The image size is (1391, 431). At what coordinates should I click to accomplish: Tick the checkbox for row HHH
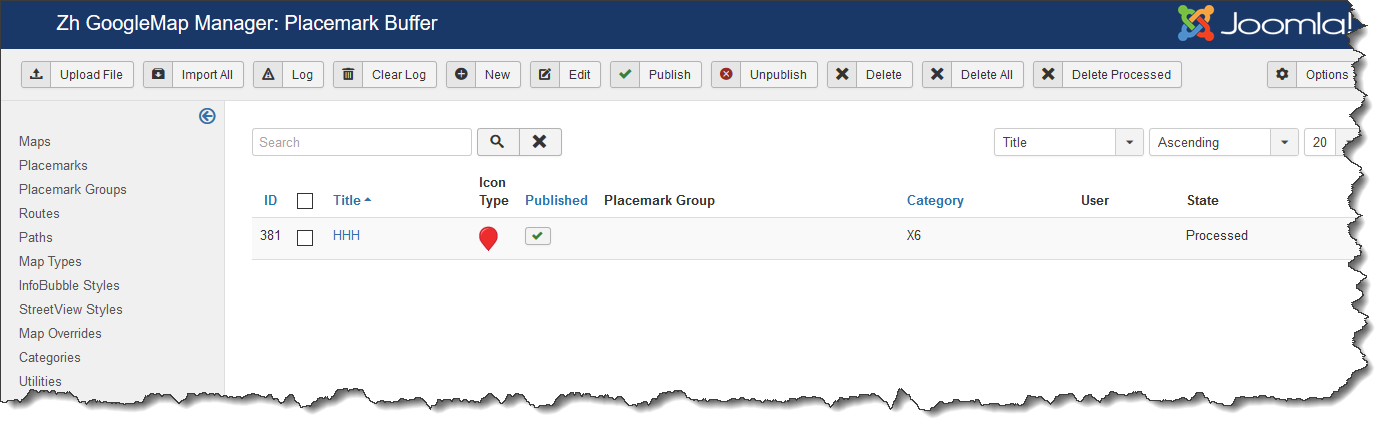[x=305, y=237]
